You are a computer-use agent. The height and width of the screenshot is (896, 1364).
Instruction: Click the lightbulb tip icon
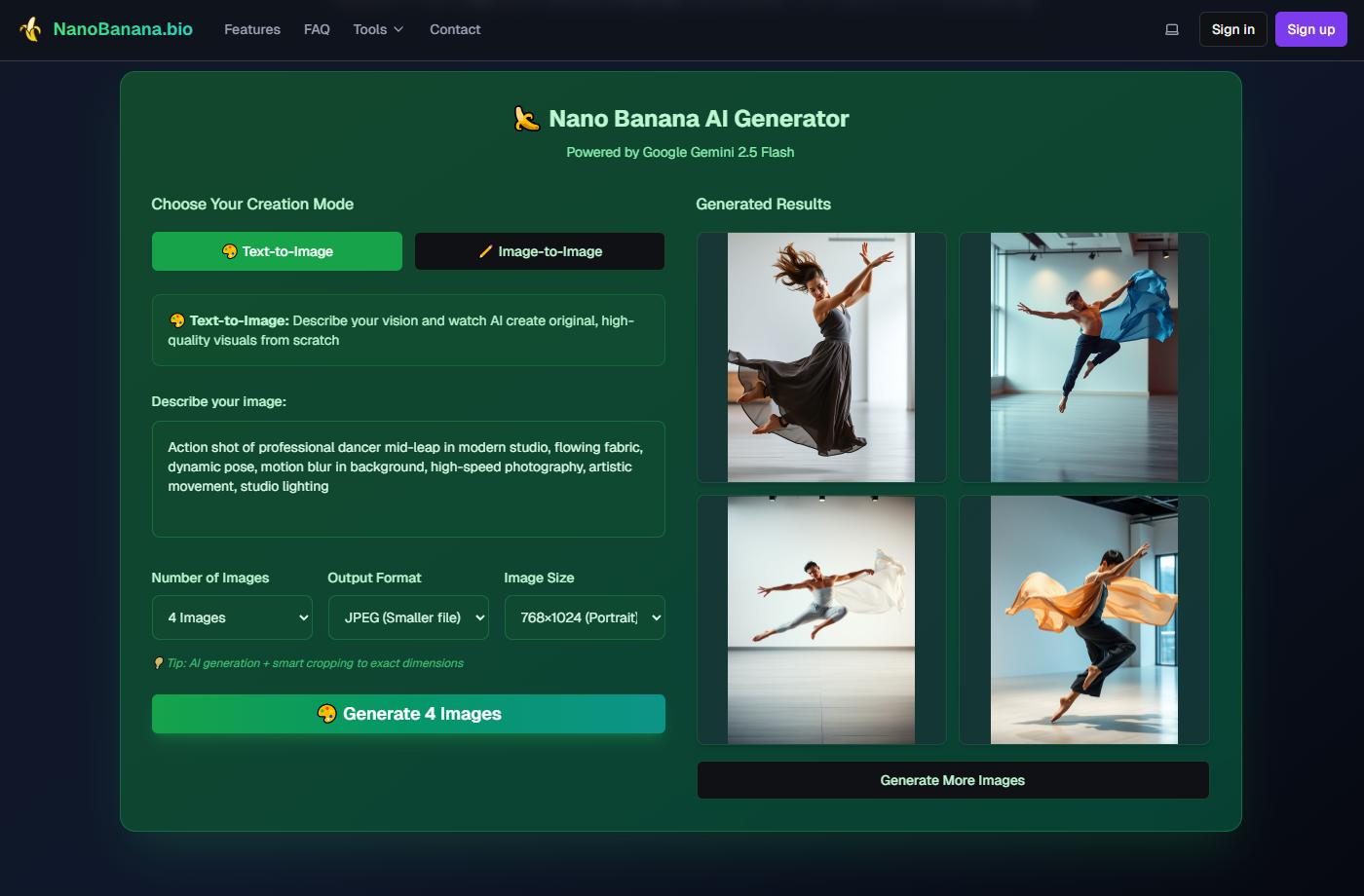(159, 663)
